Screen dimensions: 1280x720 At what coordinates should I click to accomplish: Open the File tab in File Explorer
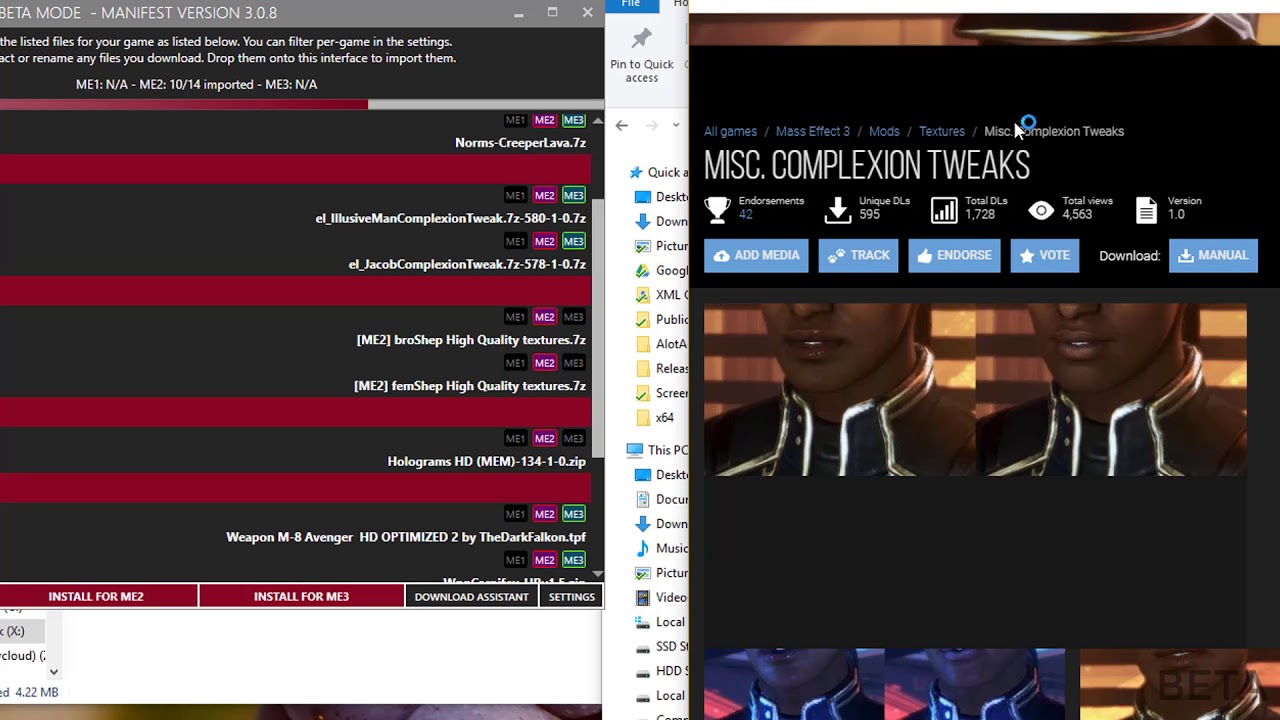630,4
